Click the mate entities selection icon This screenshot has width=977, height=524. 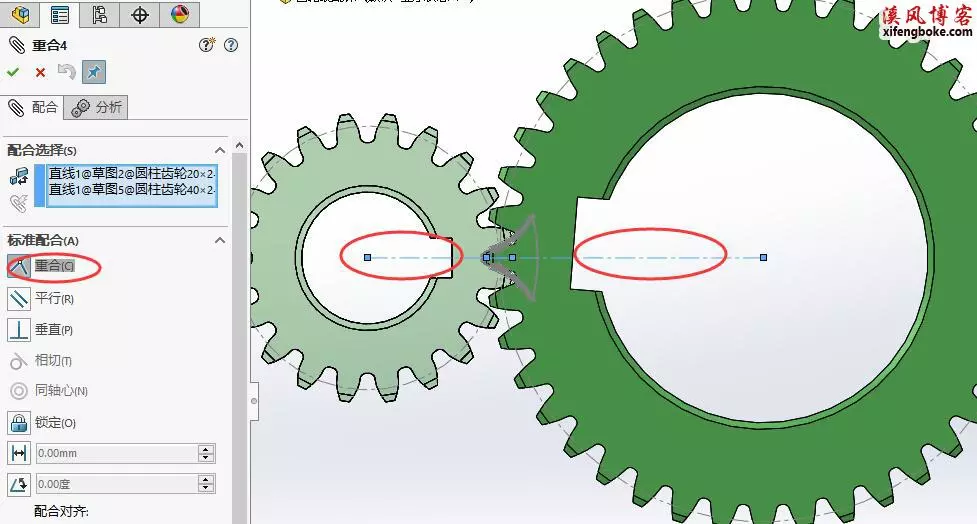coord(19,177)
